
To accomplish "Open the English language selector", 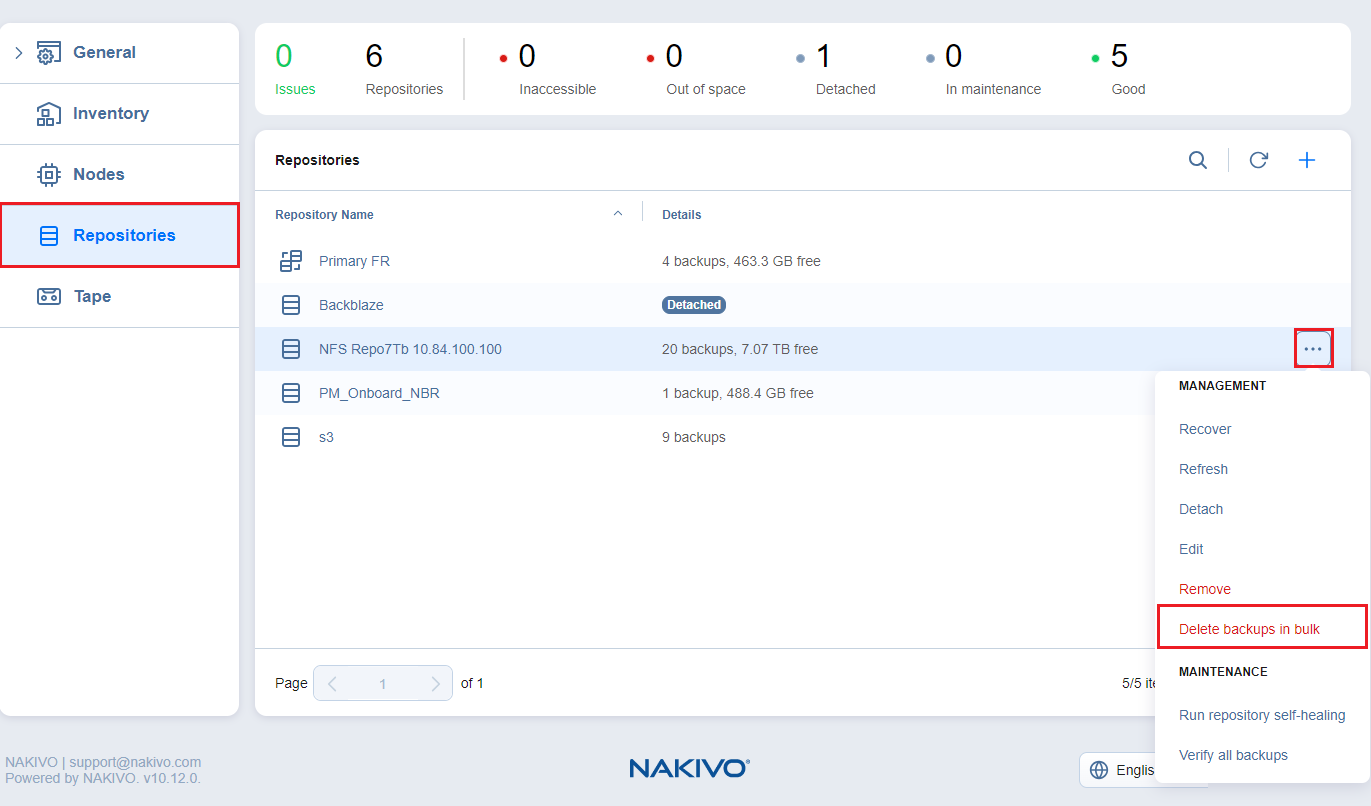I will tap(1120, 770).
